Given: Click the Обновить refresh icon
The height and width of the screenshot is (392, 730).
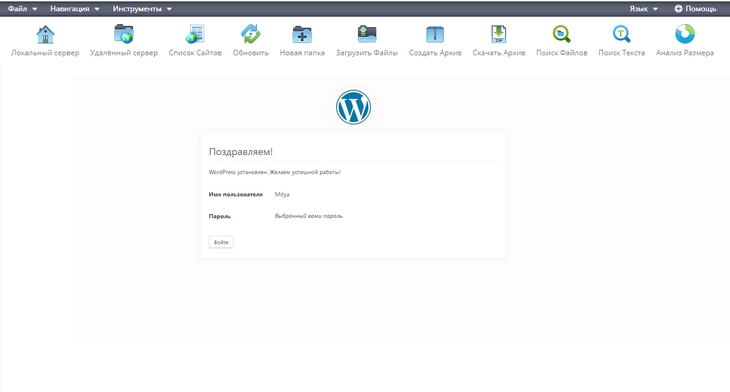Looking at the screenshot, I should point(250,34).
